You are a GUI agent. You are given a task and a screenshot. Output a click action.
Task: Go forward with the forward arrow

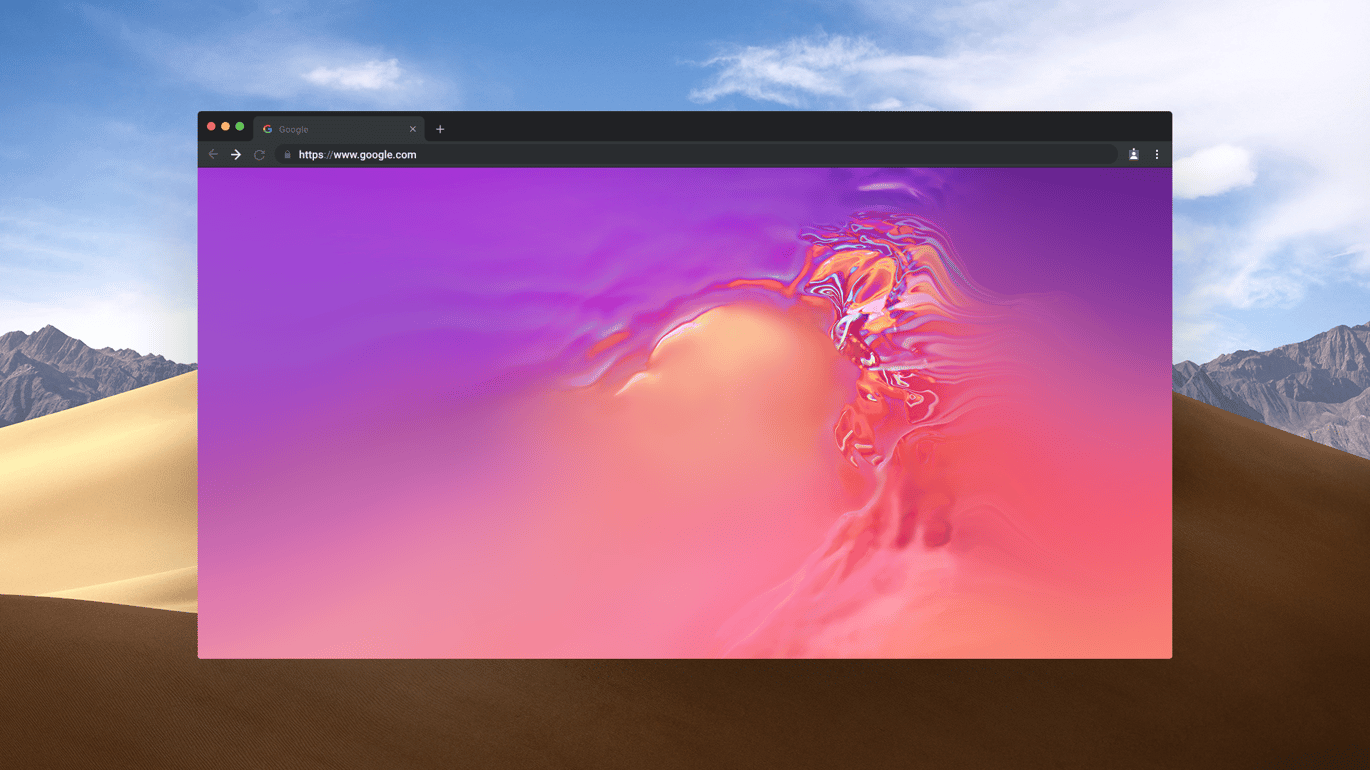tap(236, 155)
